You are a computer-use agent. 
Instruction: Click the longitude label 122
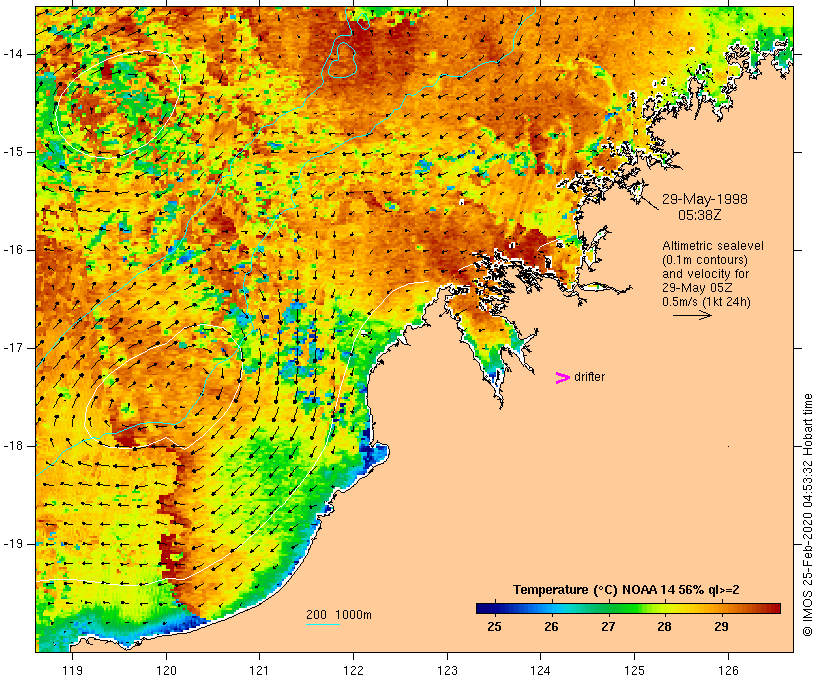point(354,670)
